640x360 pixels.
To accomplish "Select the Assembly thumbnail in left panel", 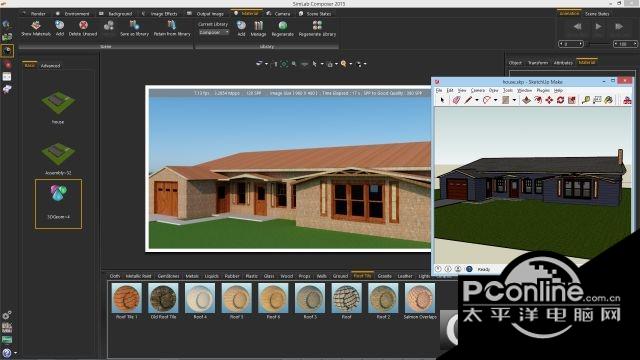I will click(58, 154).
